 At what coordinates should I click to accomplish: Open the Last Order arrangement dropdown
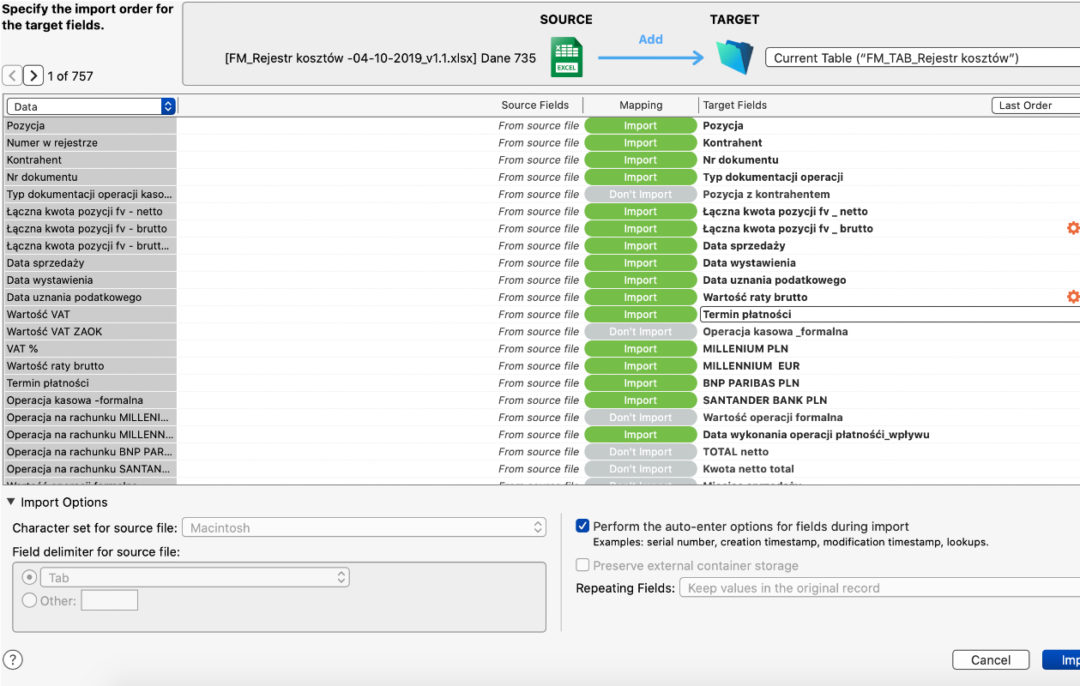[x=1036, y=105]
